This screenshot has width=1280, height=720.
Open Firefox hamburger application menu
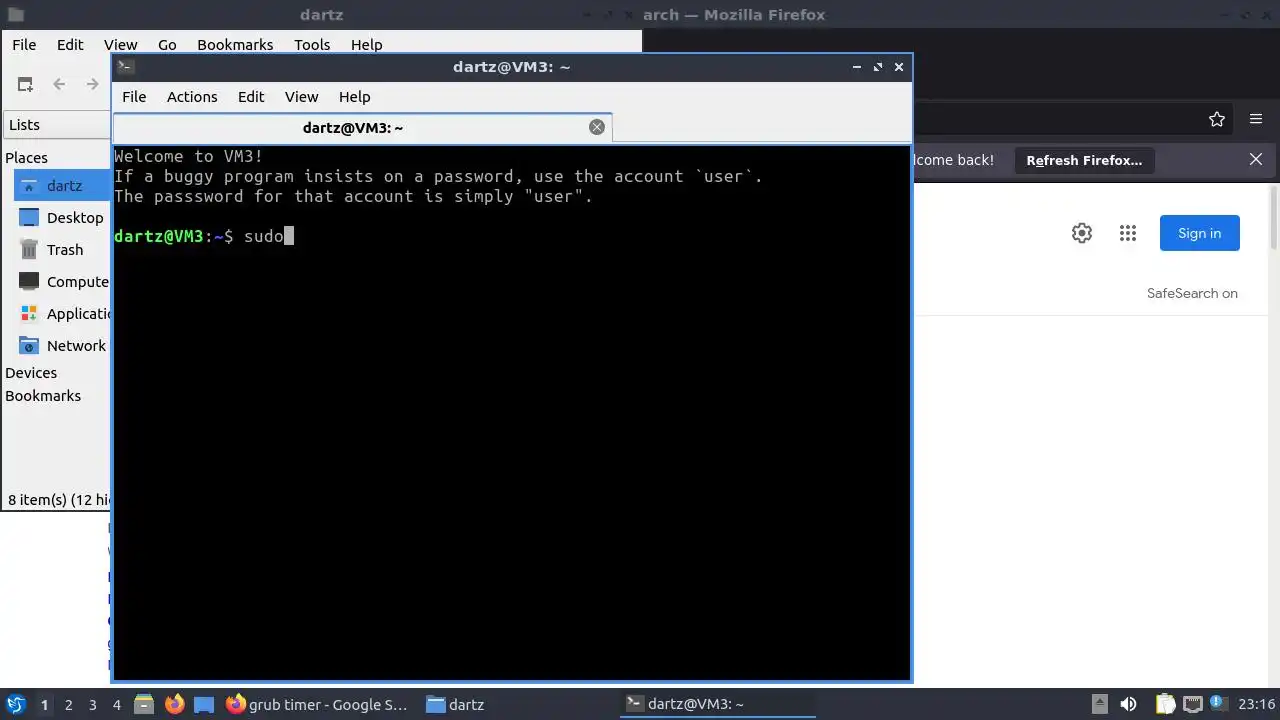(x=1256, y=119)
